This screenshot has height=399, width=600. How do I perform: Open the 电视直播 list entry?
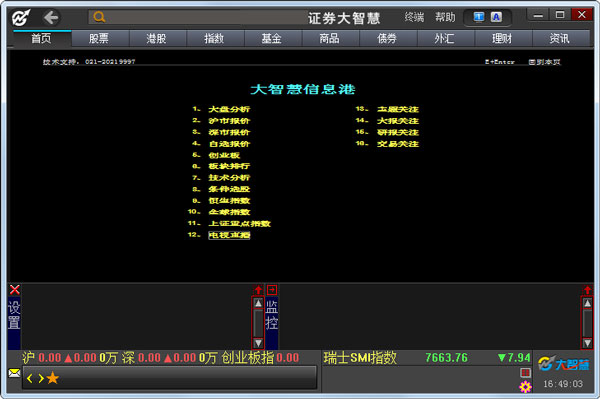[229, 235]
